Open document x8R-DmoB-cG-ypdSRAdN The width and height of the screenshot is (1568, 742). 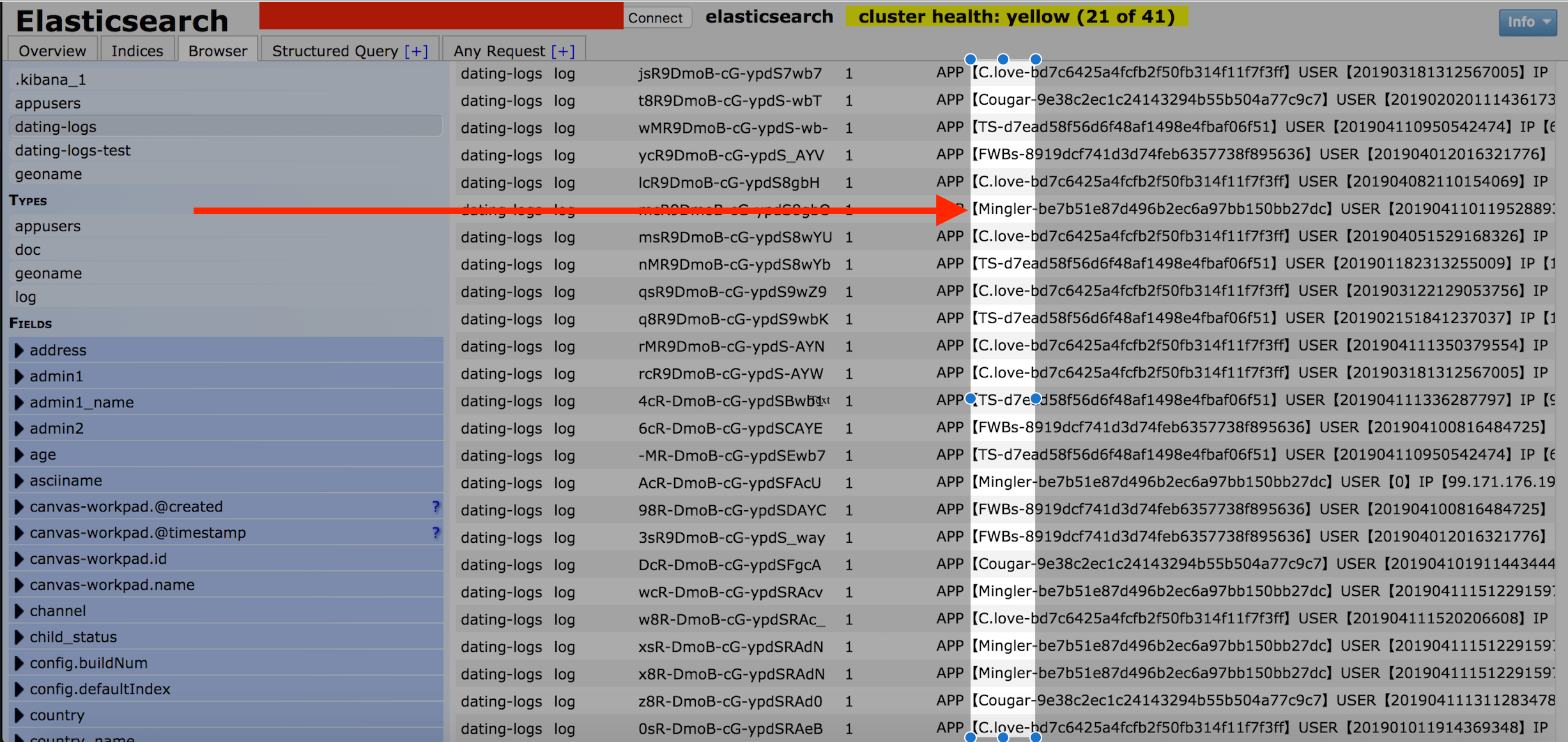pyautogui.click(x=732, y=674)
